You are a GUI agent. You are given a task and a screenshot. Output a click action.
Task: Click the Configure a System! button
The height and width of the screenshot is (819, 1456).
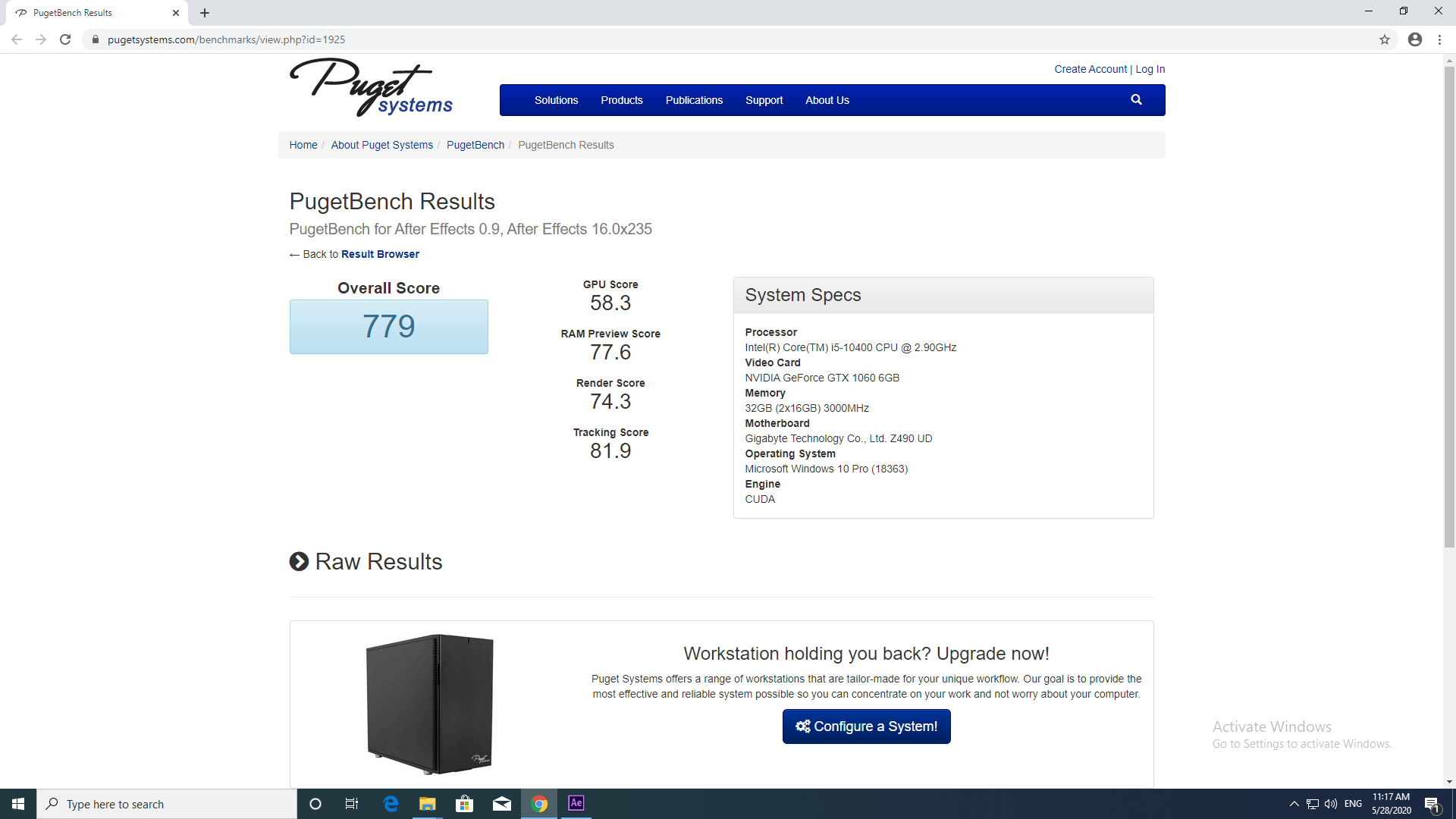coord(866,726)
